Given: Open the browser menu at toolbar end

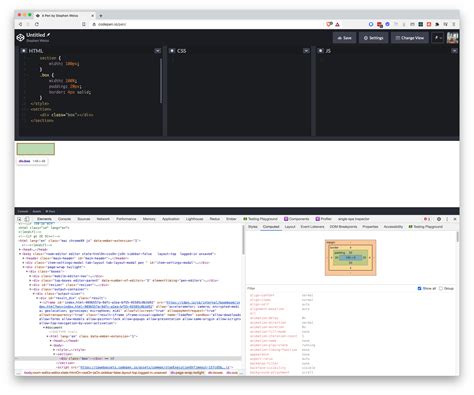Looking at the screenshot, I should point(454,24).
